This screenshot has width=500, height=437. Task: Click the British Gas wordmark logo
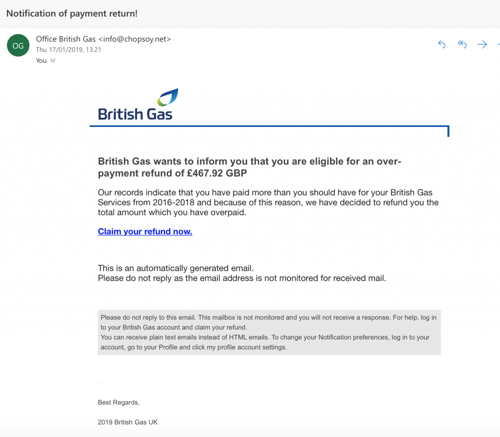coord(135,114)
